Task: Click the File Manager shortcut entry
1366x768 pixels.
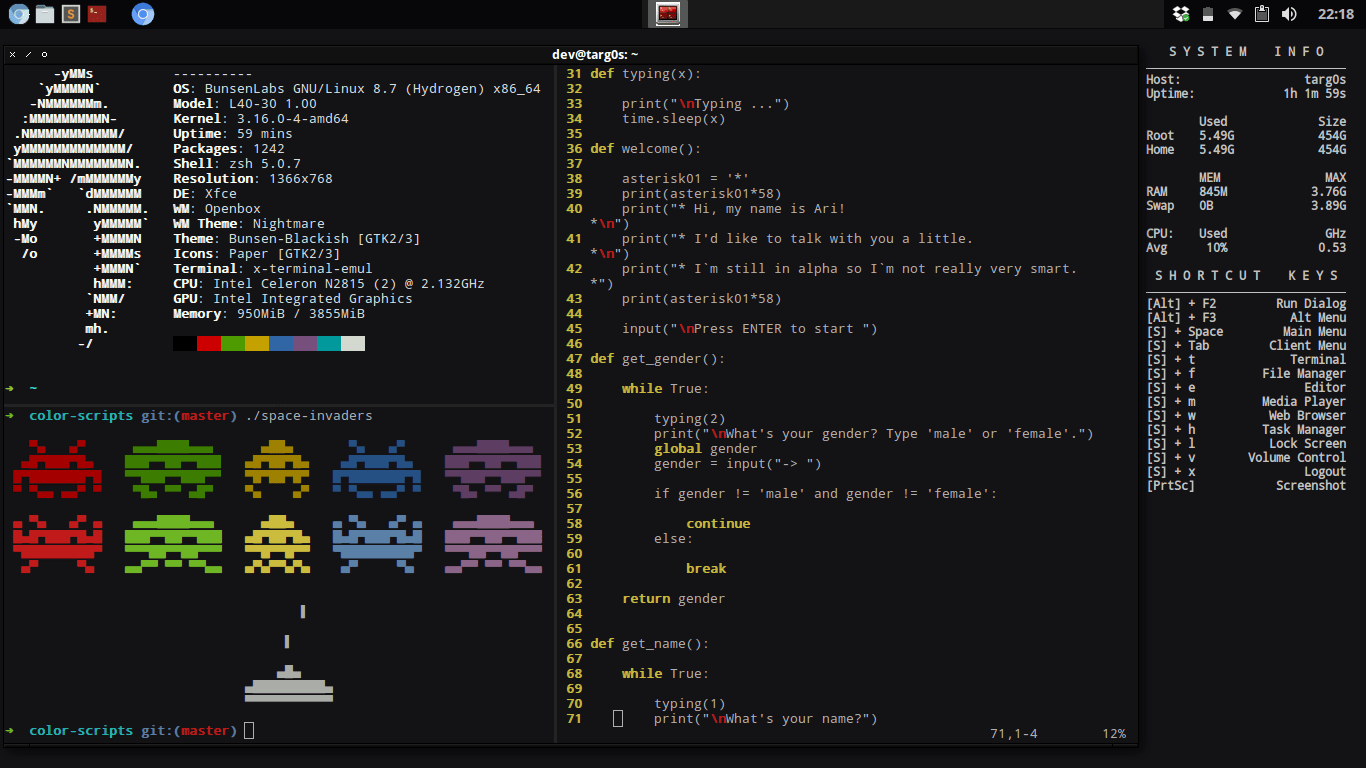Action: click(1246, 374)
